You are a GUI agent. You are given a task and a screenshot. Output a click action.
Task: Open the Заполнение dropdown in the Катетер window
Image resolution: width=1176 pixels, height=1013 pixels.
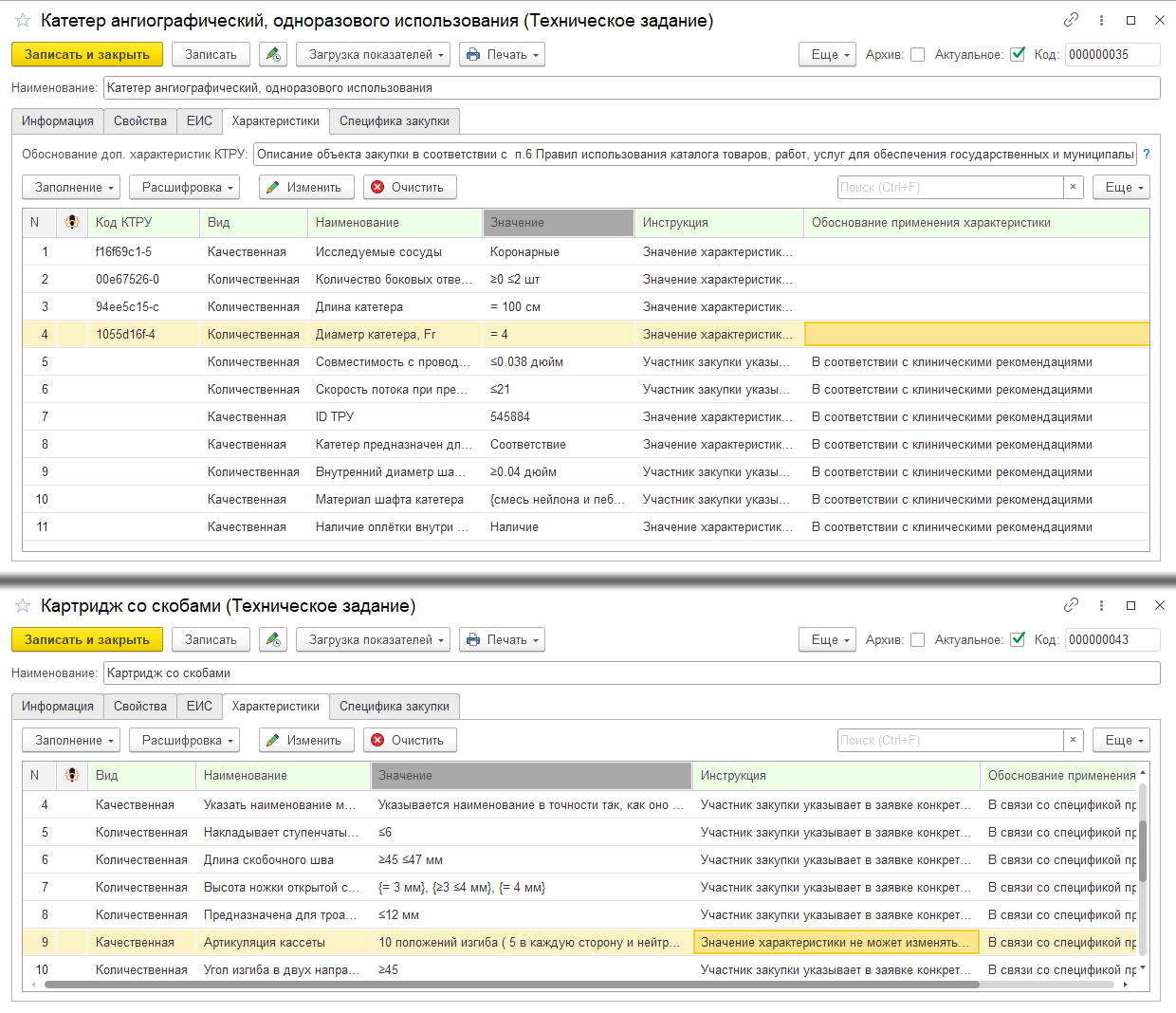click(x=71, y=188)
